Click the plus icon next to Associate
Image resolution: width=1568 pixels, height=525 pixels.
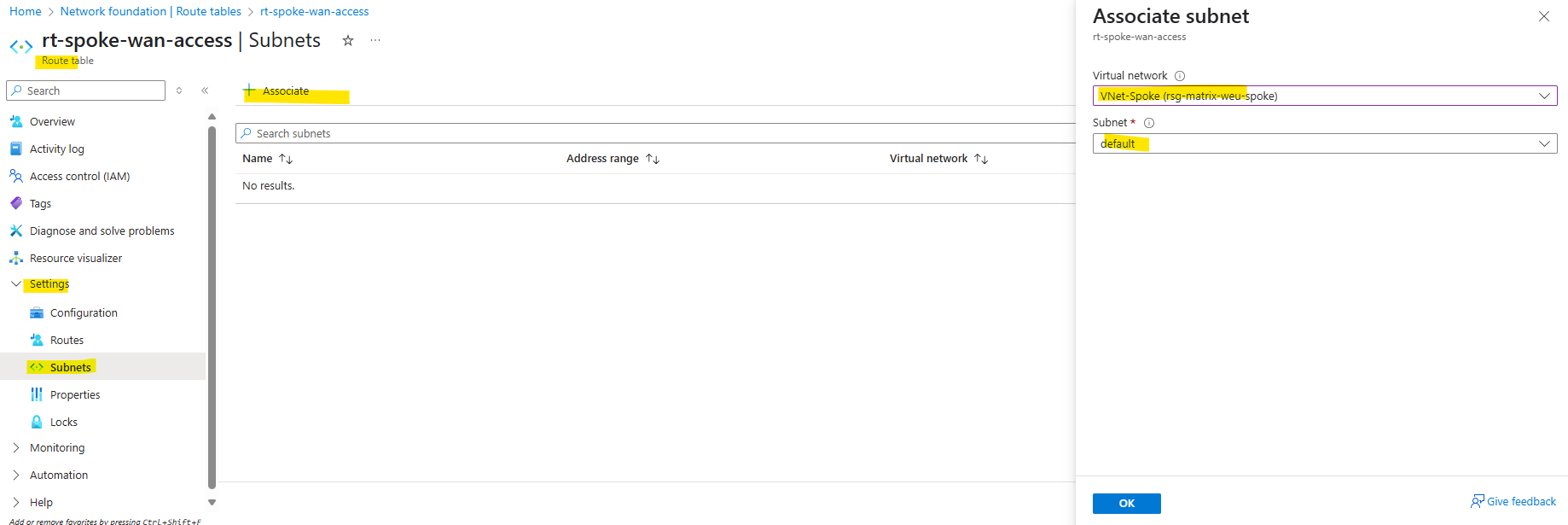click(x=250, y=90)
